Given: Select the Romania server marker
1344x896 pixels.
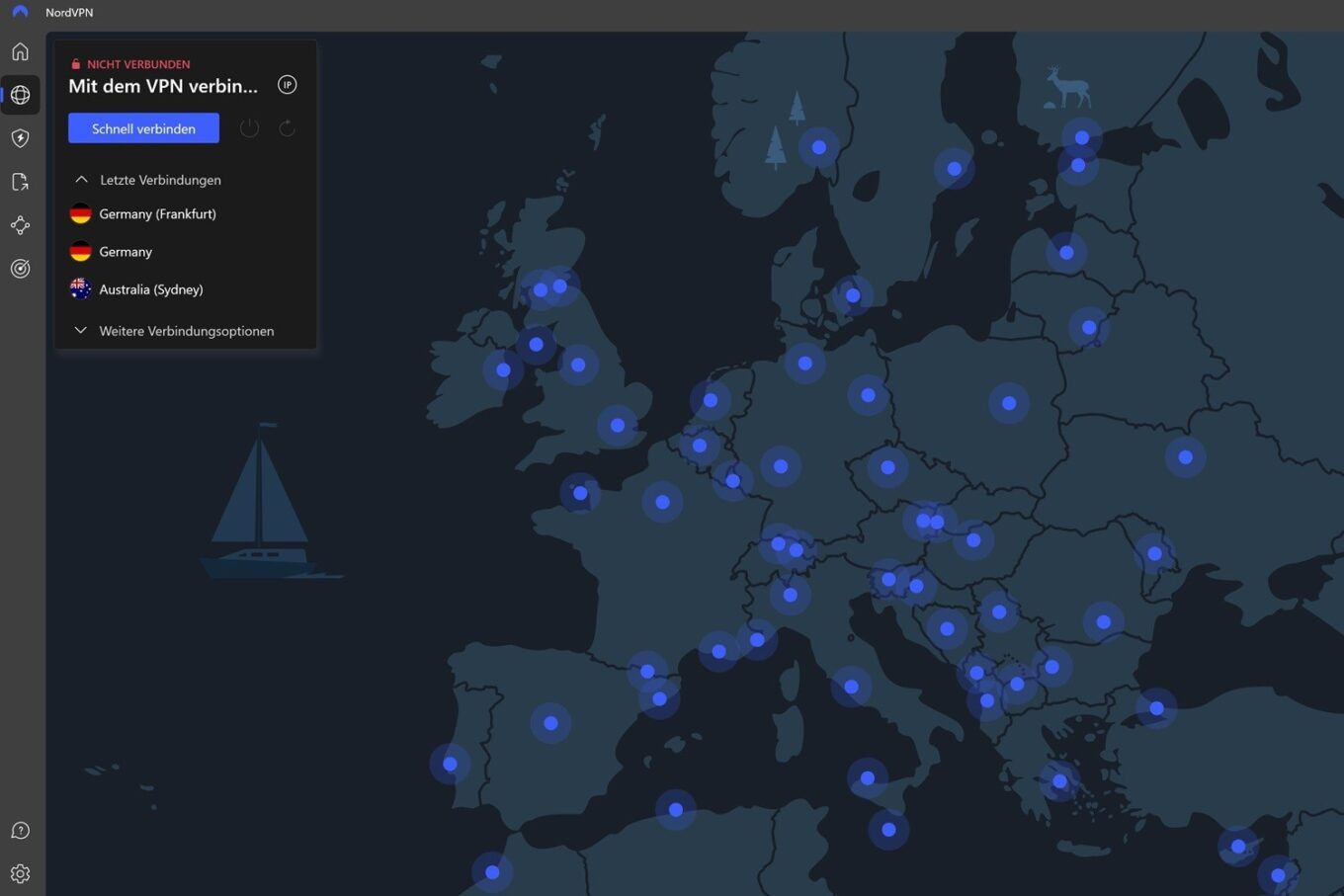Looking at the screenshot, I should tap(1104, 622).
